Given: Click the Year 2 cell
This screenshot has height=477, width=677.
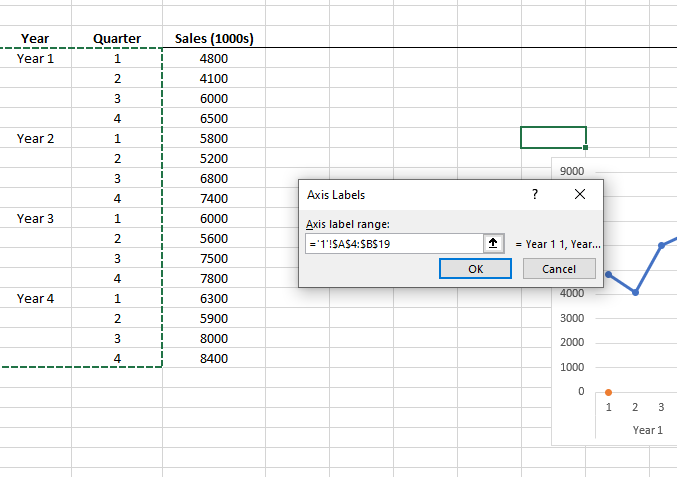Looking at the screenshot, I should pos(36,139).
